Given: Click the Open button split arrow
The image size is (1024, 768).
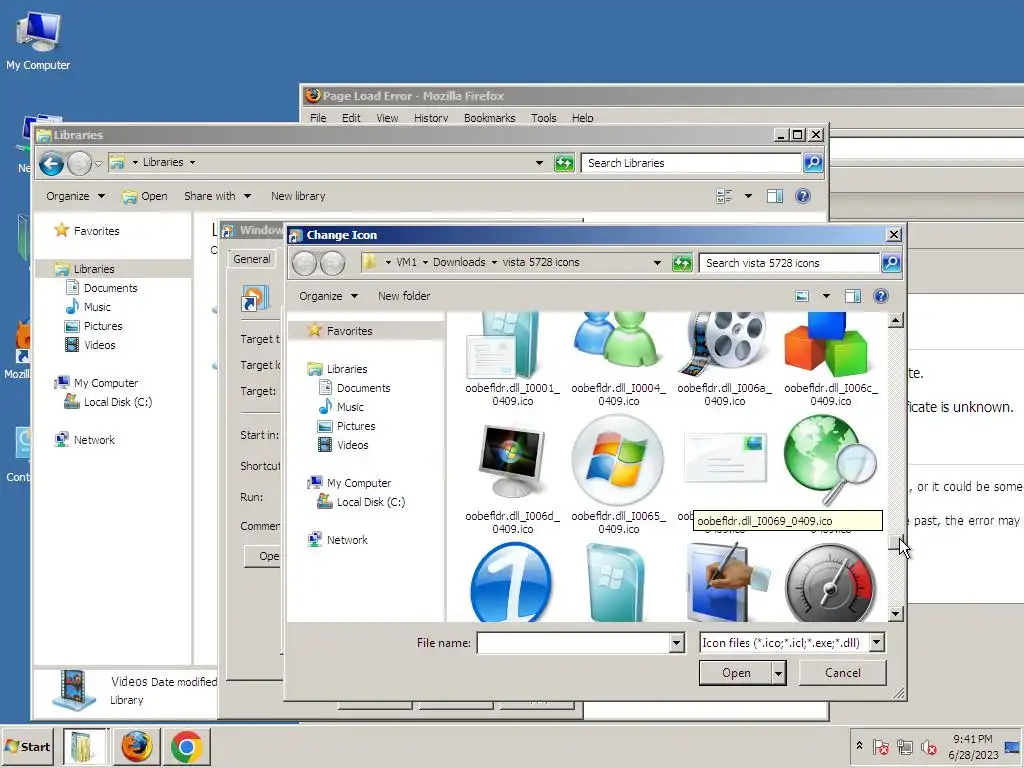Looking at the screenshot, I should [778, 673].
